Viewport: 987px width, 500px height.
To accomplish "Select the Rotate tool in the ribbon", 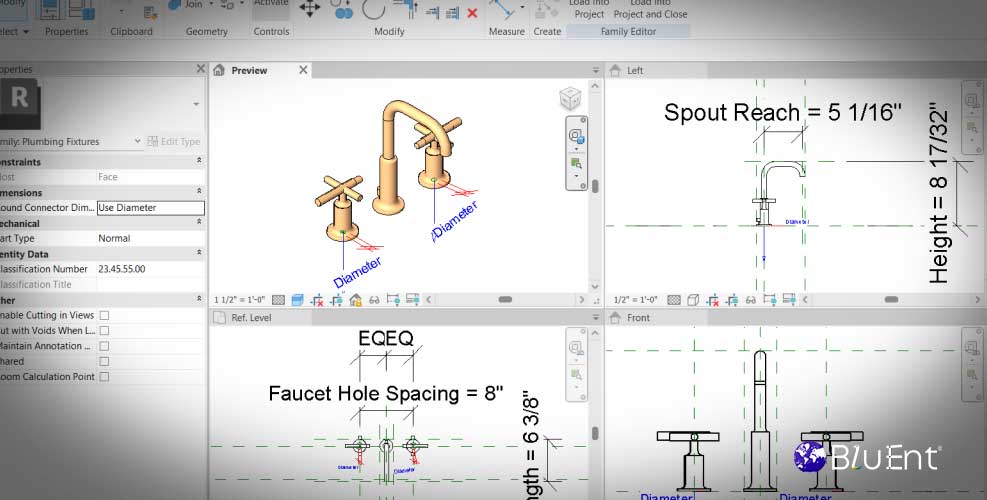I will coord(373,9).
